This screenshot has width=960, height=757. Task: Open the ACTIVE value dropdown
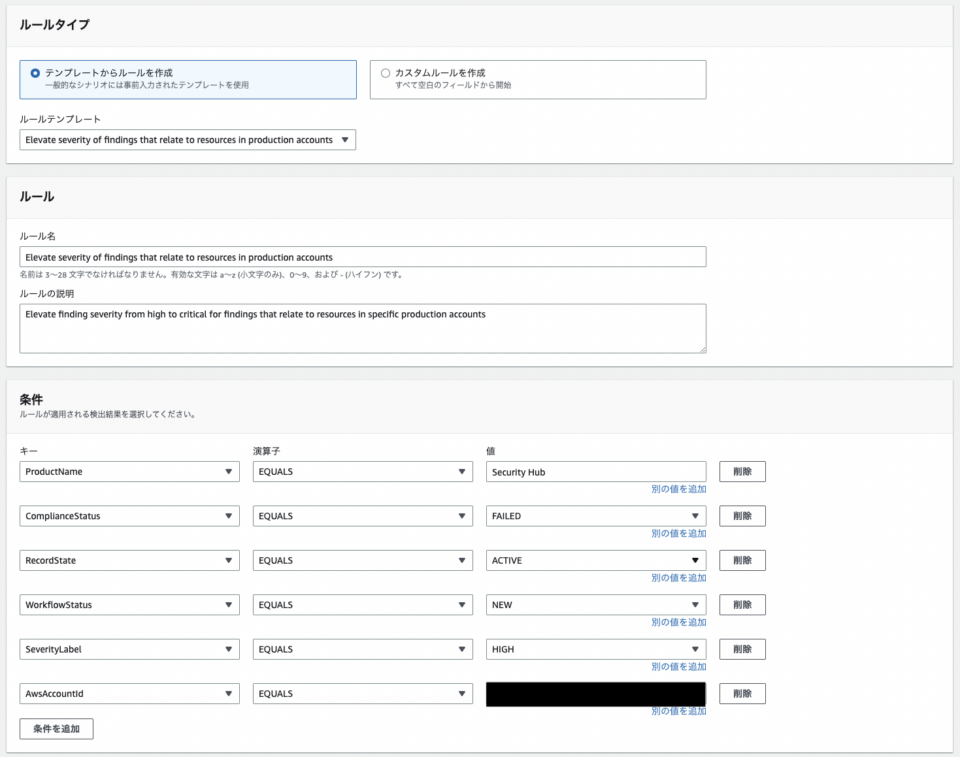pos(595,560)
